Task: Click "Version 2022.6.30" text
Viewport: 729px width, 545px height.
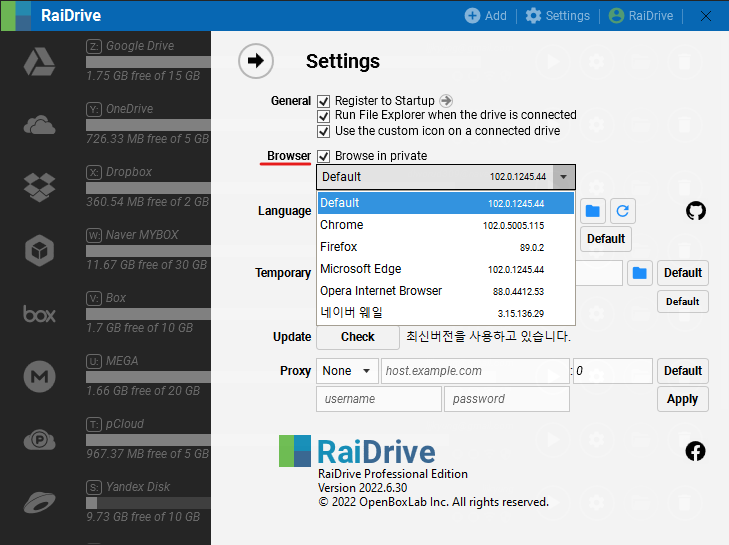Action: [x=363, y=488]
